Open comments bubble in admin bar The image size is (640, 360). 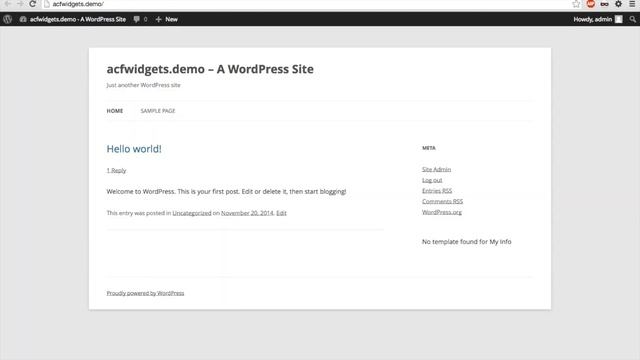tap(140, 19)
